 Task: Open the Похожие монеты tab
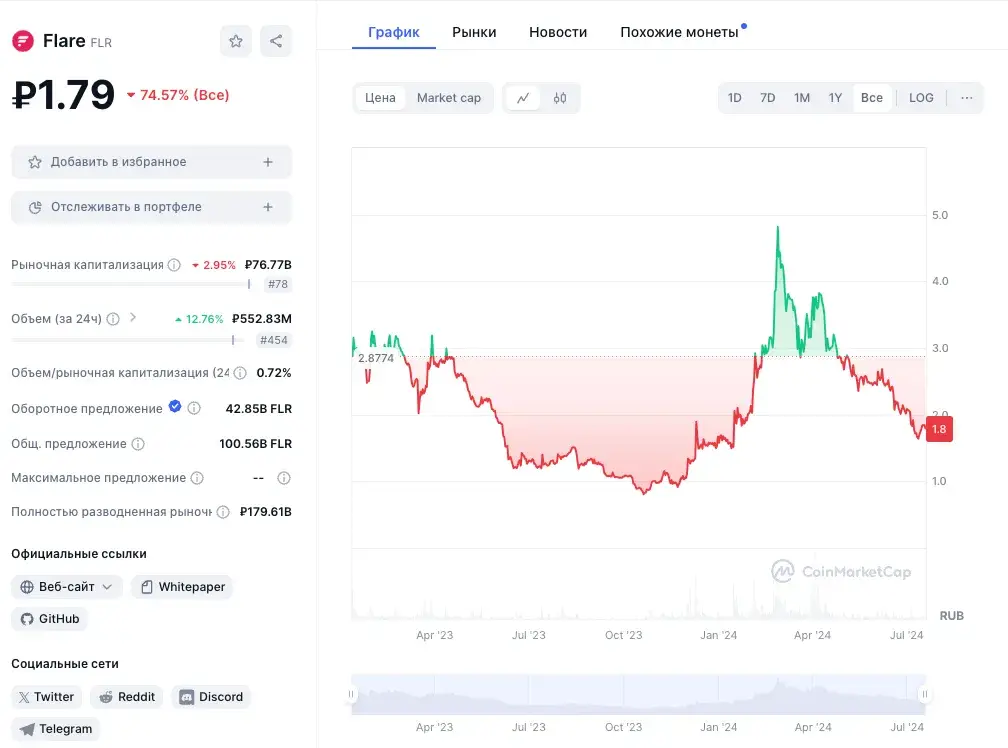(x=679, y=32)
